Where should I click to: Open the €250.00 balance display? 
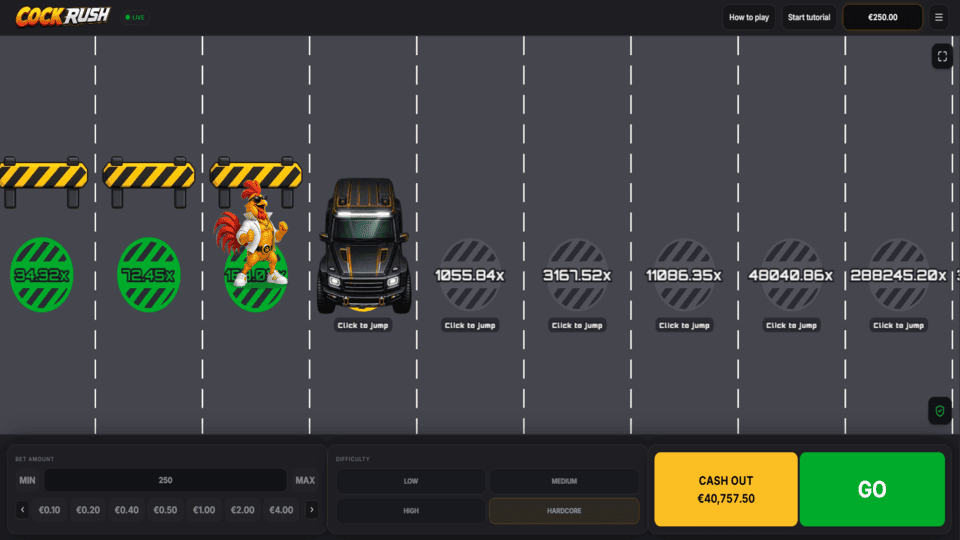[882, 17]
